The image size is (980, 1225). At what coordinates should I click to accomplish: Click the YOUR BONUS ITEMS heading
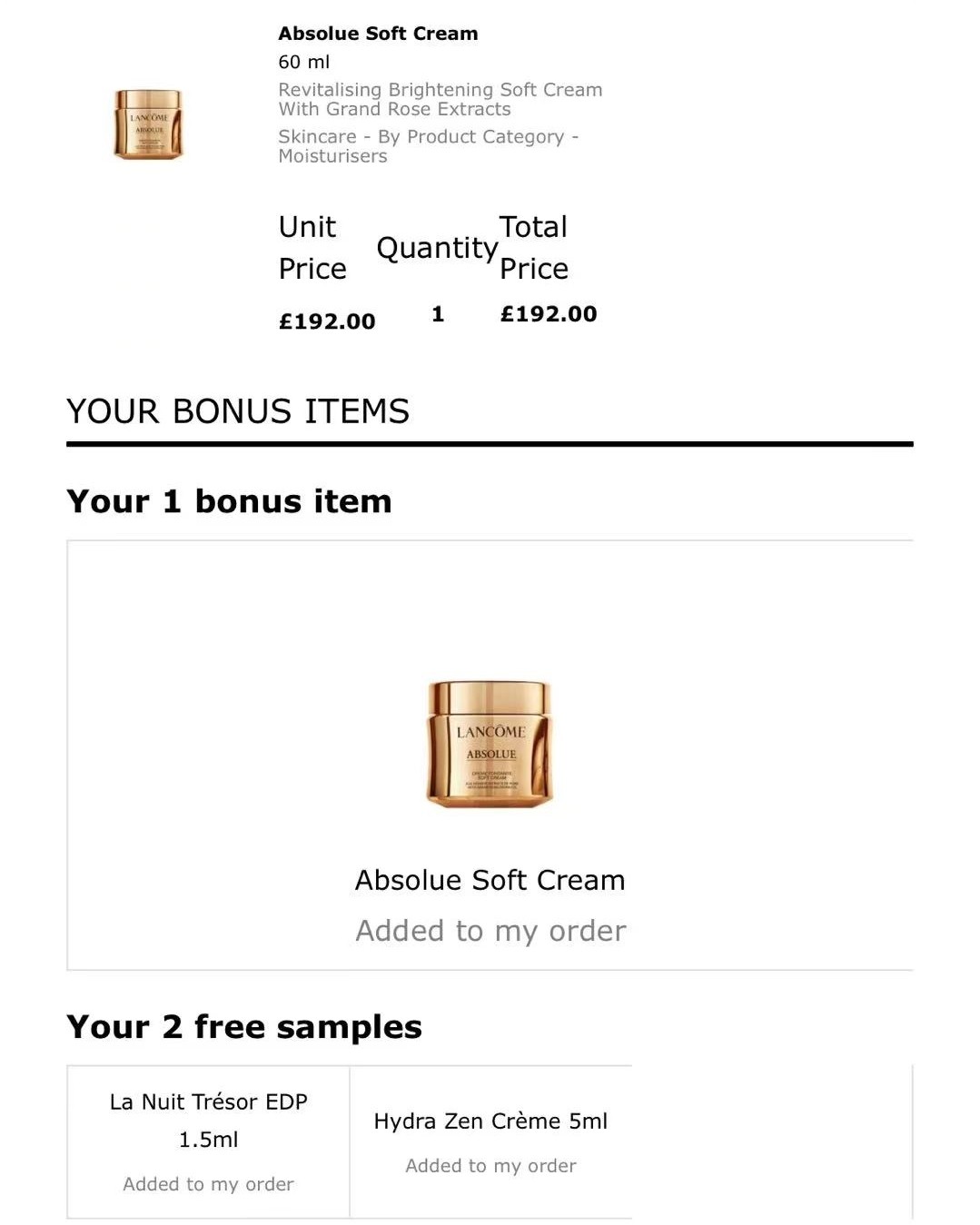[238, 411]
